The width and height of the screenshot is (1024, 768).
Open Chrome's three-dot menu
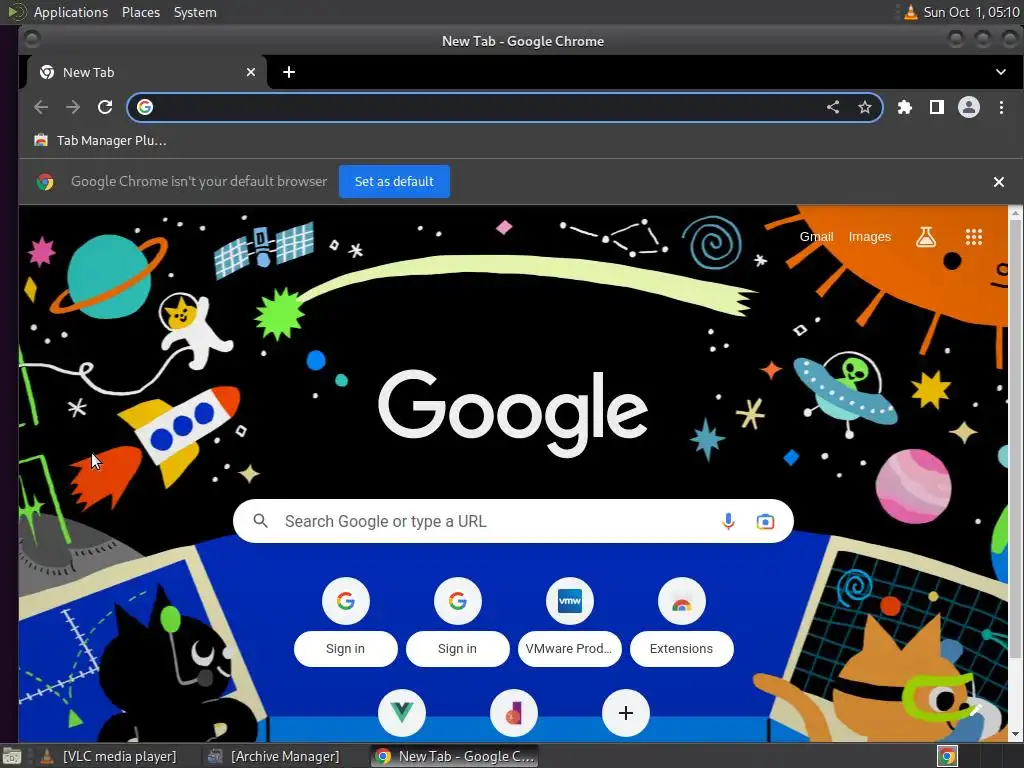1001,107
